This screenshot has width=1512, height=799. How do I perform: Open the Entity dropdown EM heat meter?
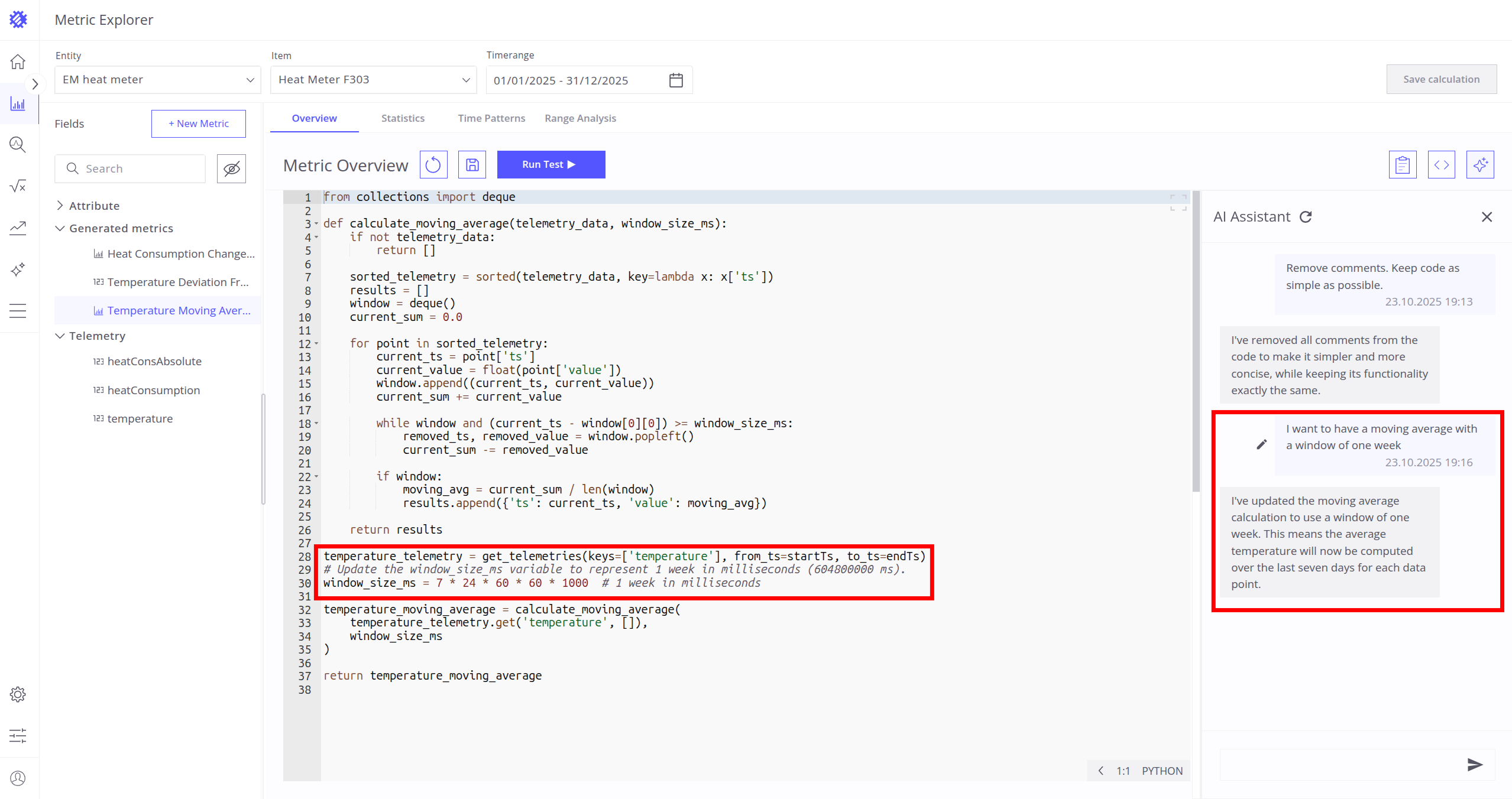[x=157, y=80]
